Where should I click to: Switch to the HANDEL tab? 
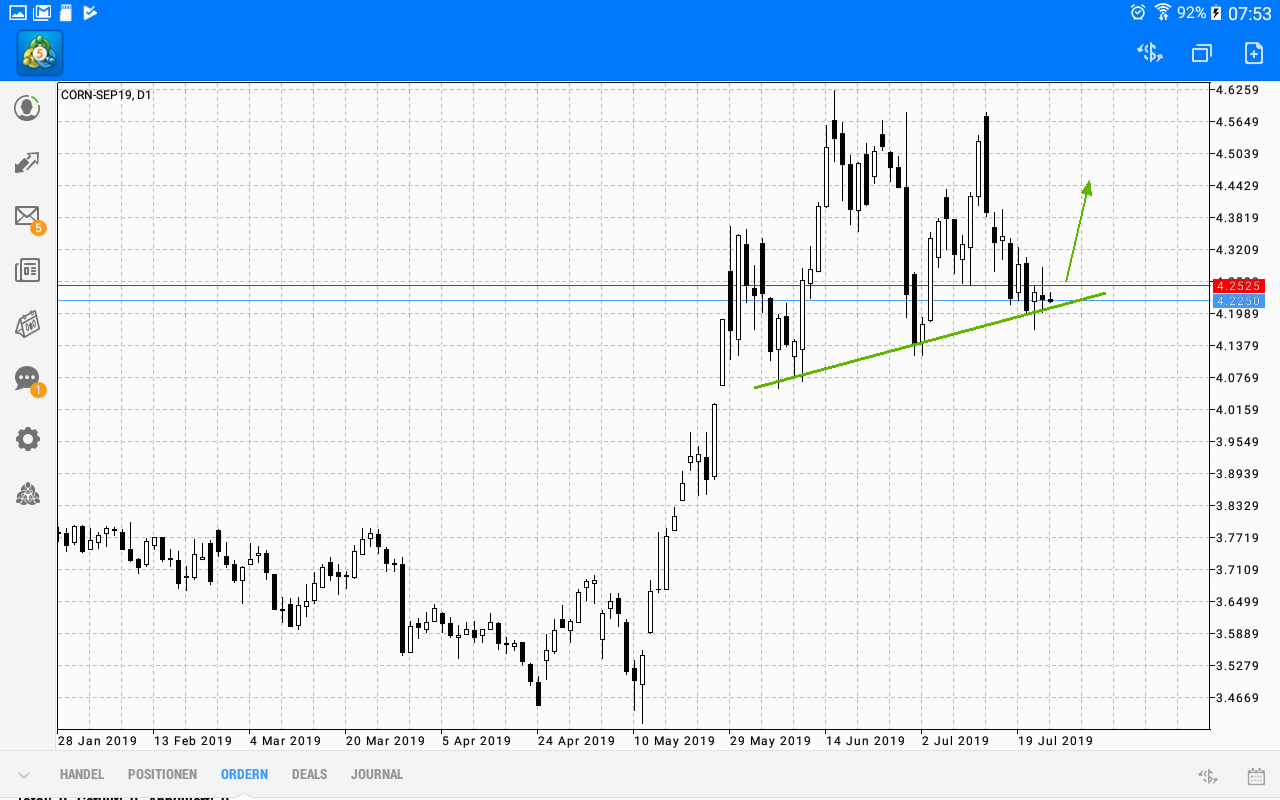click(81, 774)
